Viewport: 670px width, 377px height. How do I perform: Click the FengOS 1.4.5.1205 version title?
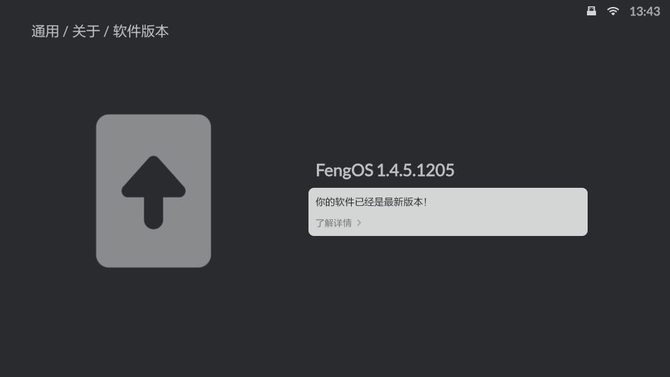385,170
